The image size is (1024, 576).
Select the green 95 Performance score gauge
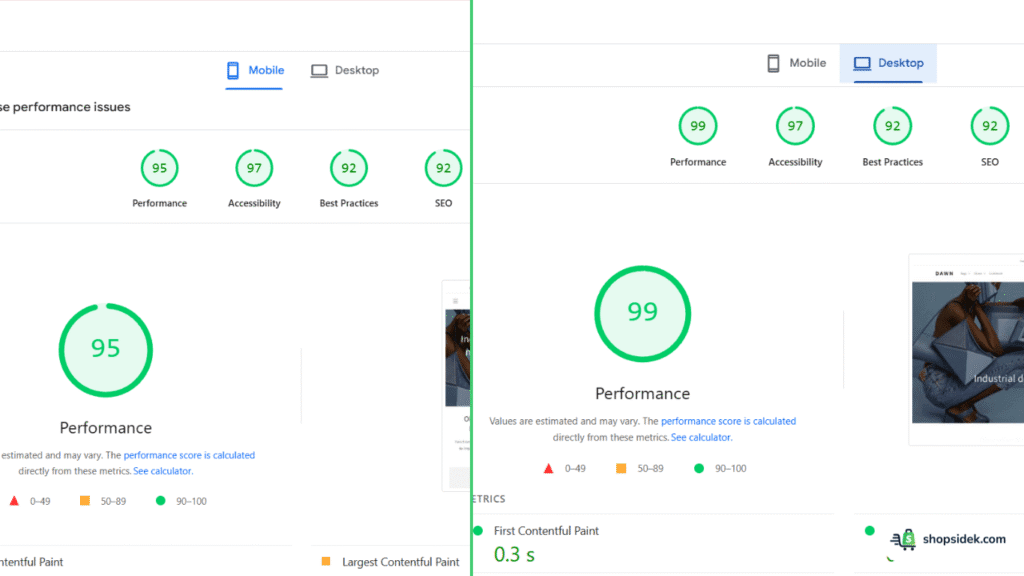tap(105, 349)
